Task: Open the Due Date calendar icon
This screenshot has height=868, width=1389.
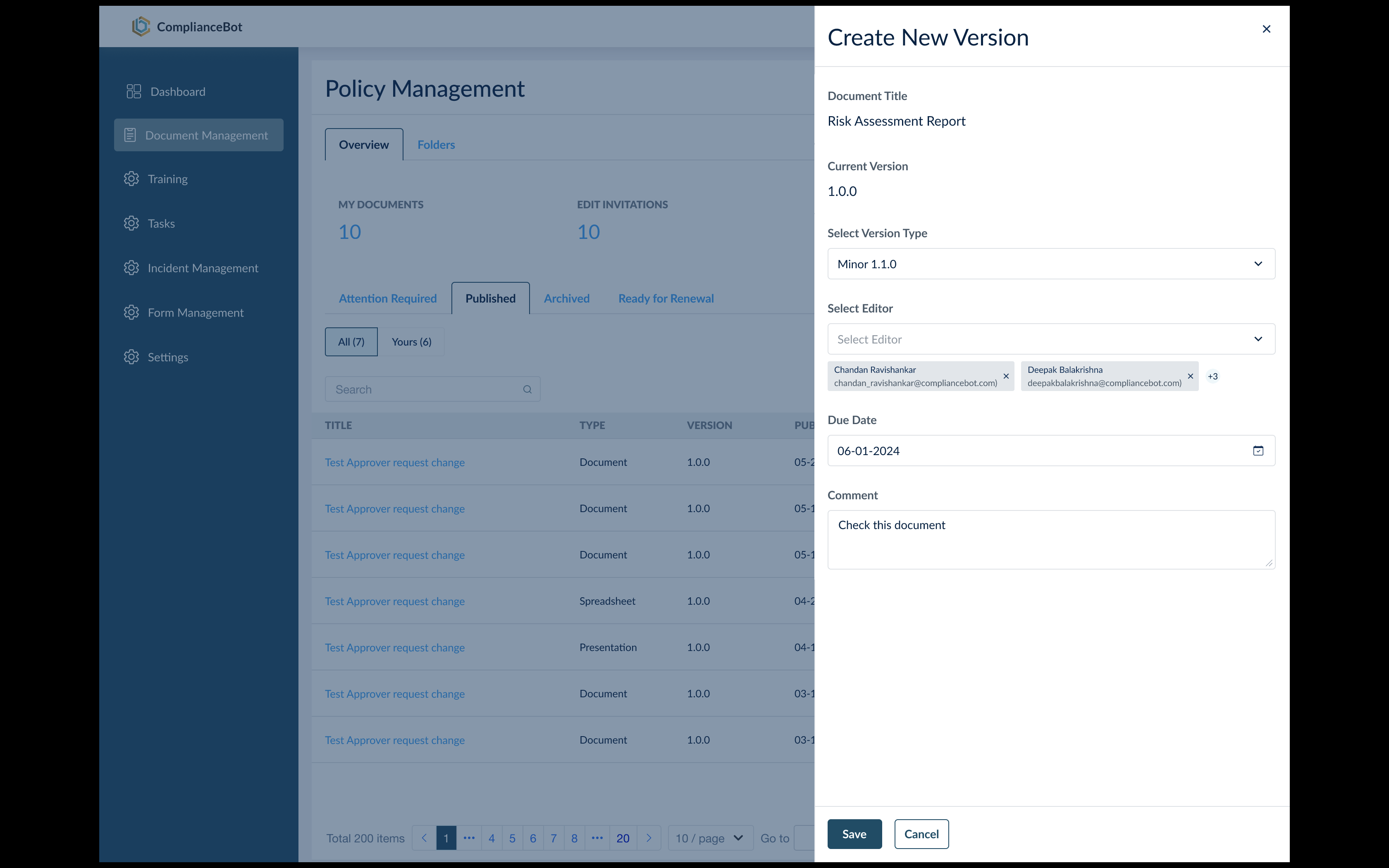Action: coord(1258,451)
